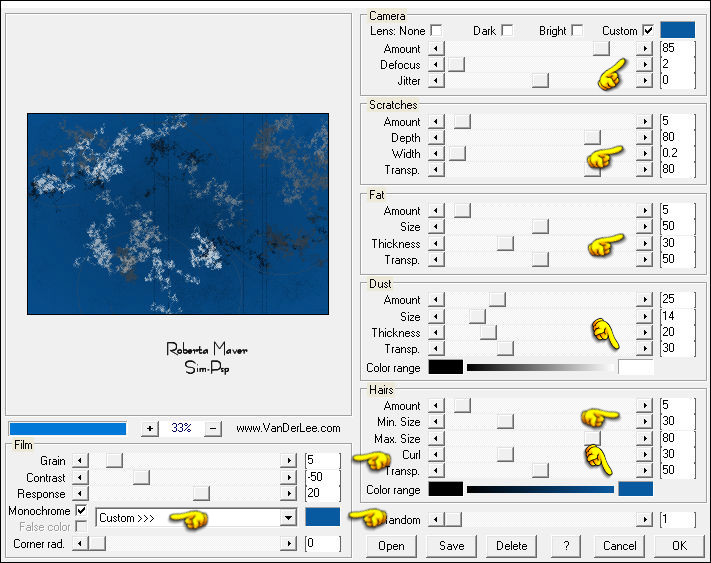Click right arrow of Hairs Curl slider
Screen dimensions: 711x563
click(x=645, y=454)
